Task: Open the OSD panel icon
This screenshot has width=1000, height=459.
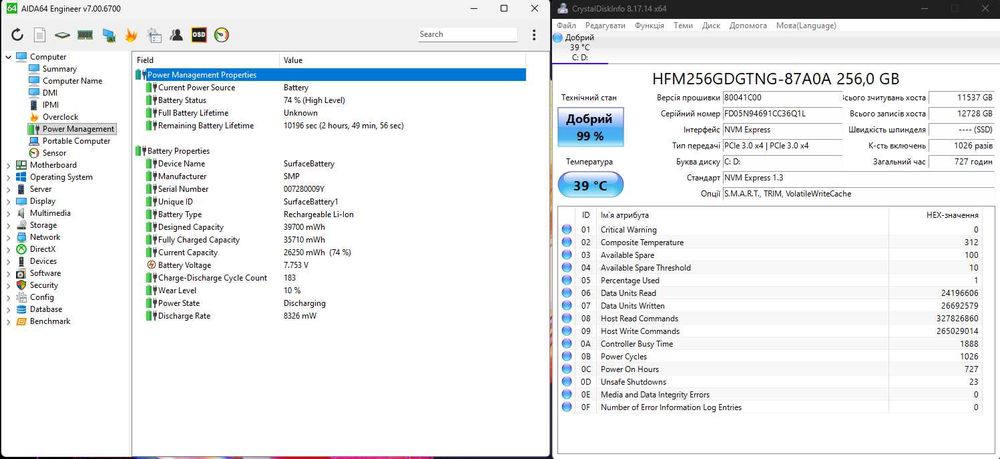Action: [199, 34]
